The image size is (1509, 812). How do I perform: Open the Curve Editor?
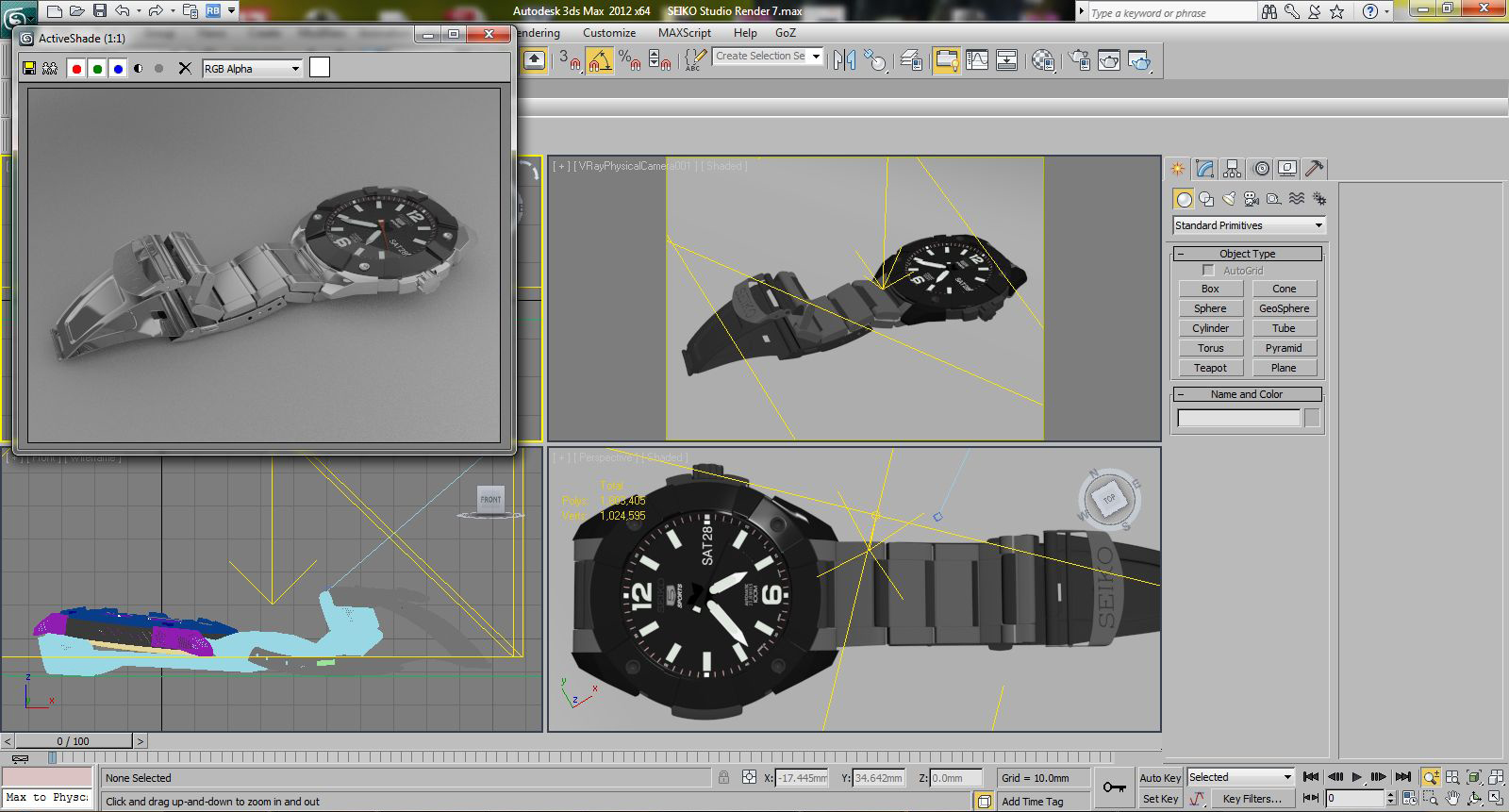tap(977, 60)
